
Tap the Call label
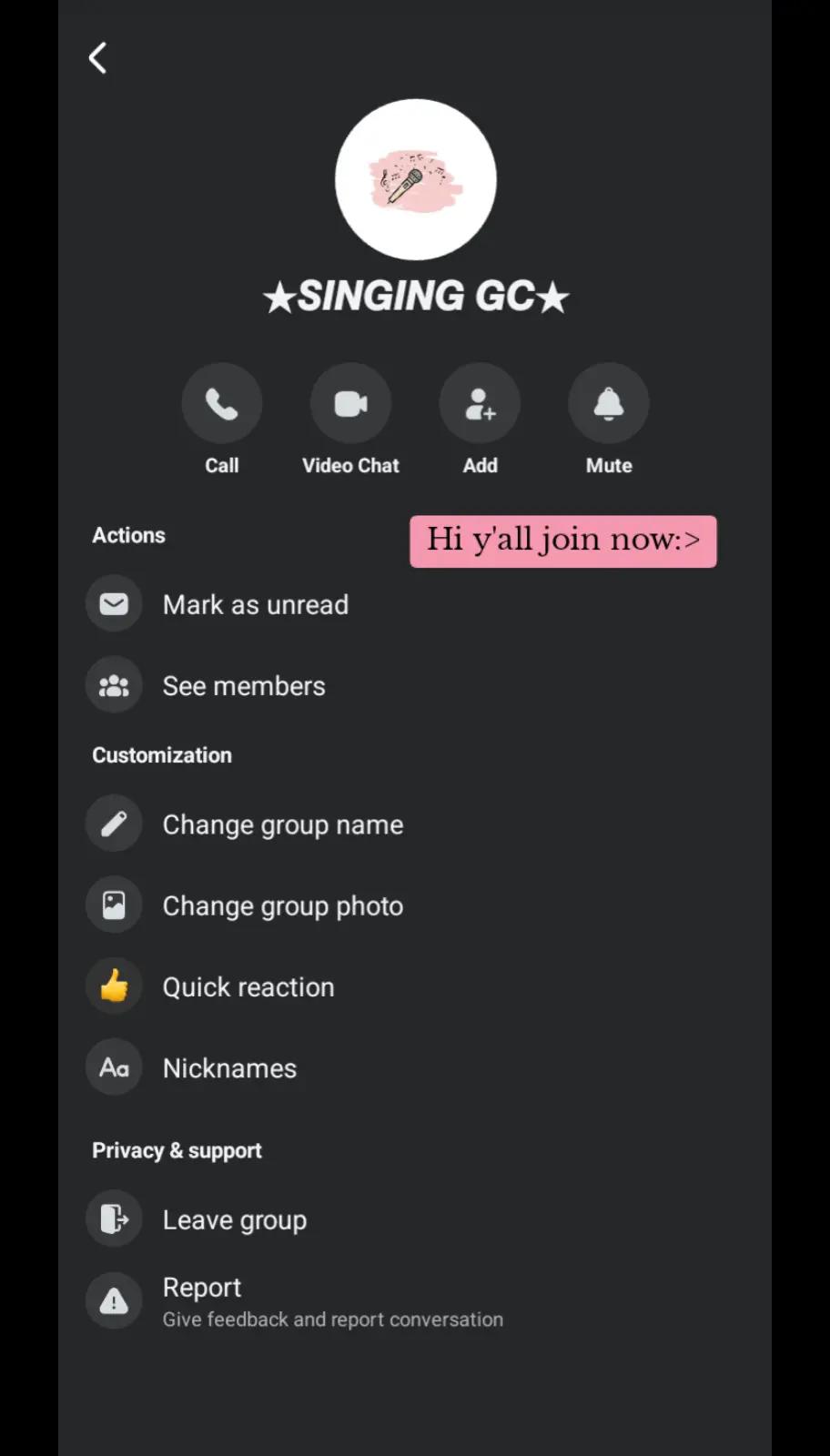click(x=222, y=465)
